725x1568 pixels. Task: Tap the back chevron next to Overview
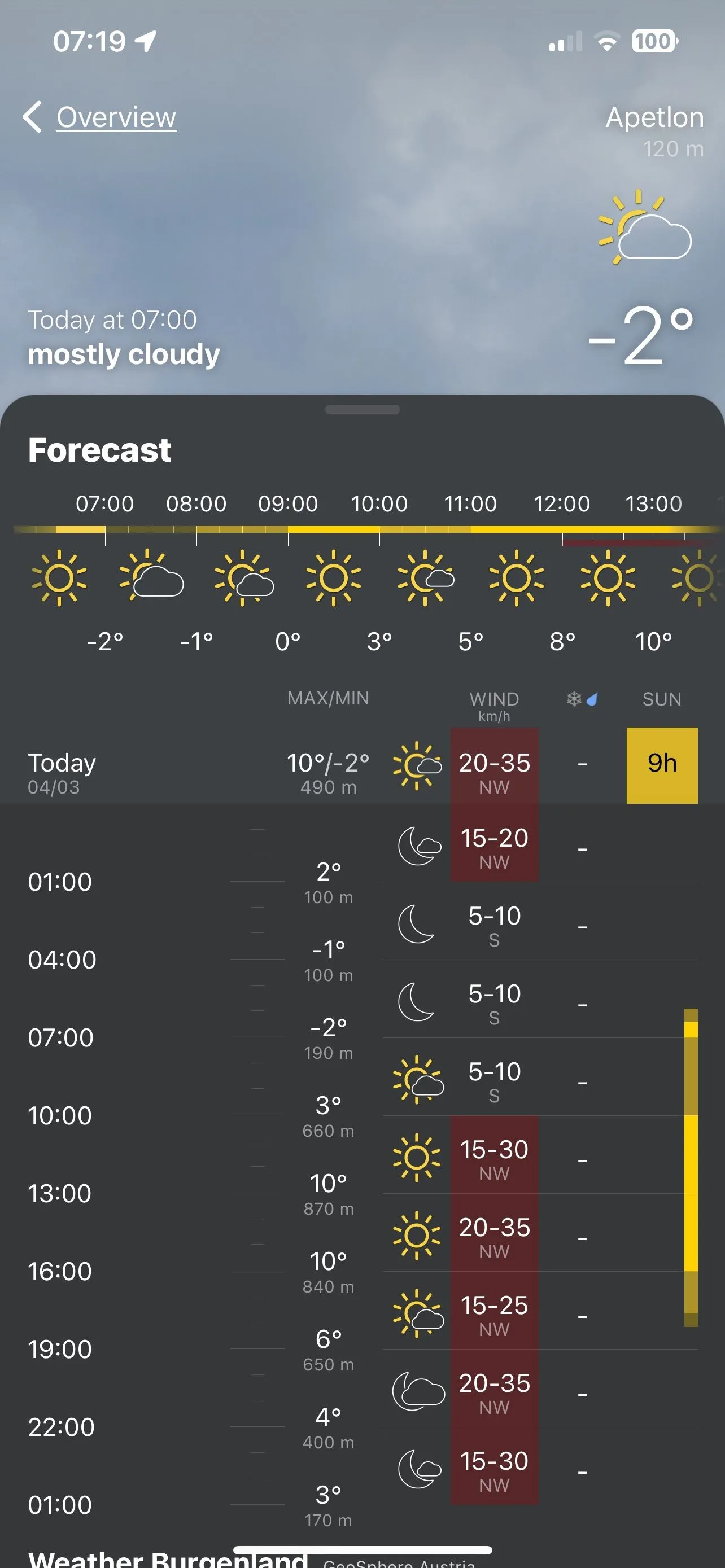click(32, 116)
